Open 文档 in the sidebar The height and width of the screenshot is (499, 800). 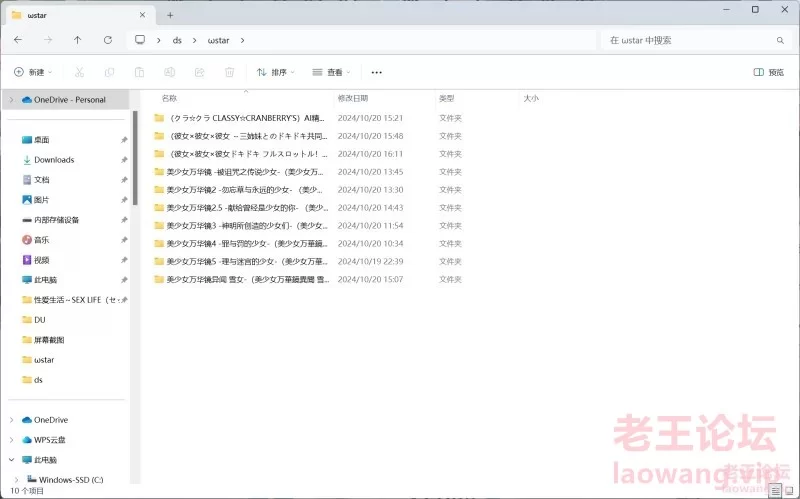click(42, 180)
